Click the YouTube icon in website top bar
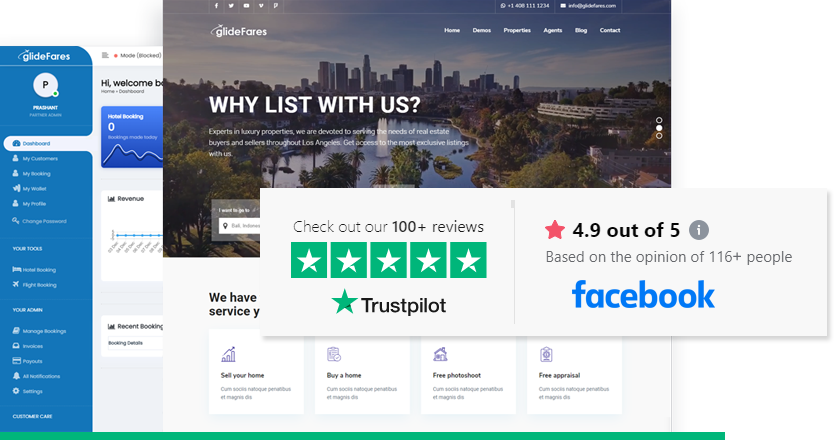The width and height of the screenshot is (834, 440). point(246,6)
